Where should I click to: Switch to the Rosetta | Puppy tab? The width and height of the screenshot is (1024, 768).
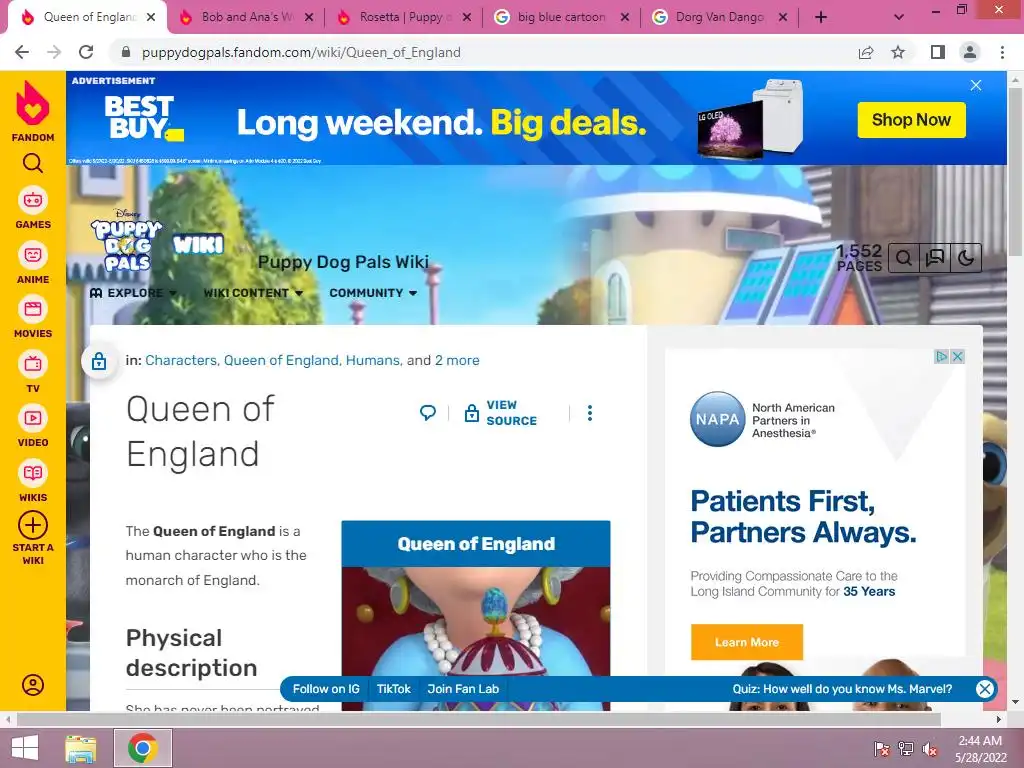[405, 18]
